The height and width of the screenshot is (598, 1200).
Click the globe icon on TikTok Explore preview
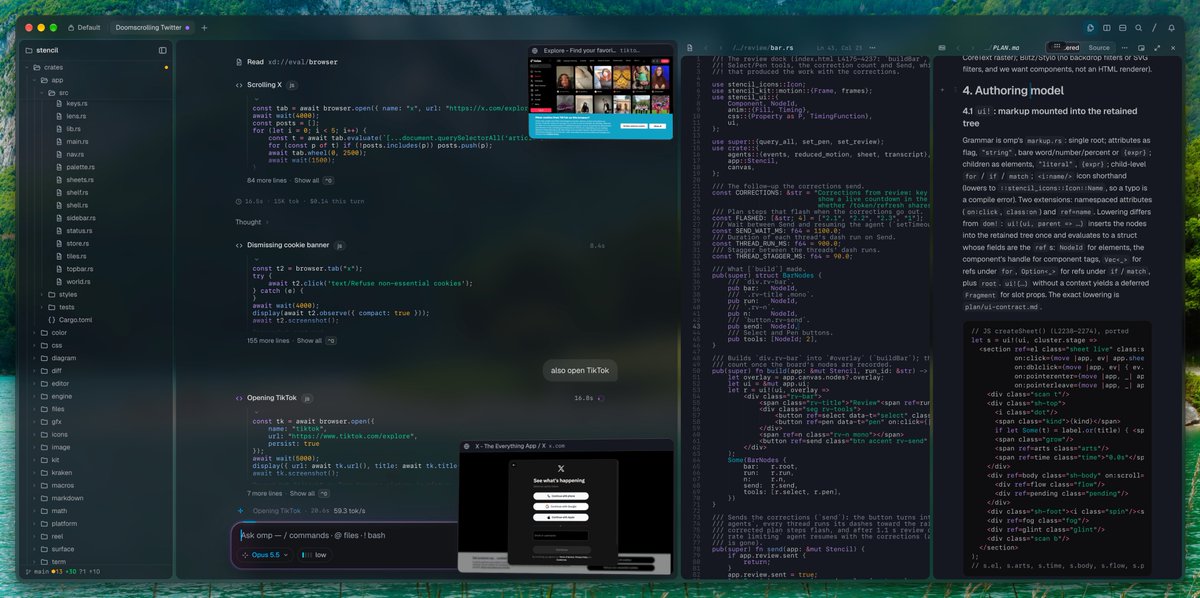click(x=535, y=50)
